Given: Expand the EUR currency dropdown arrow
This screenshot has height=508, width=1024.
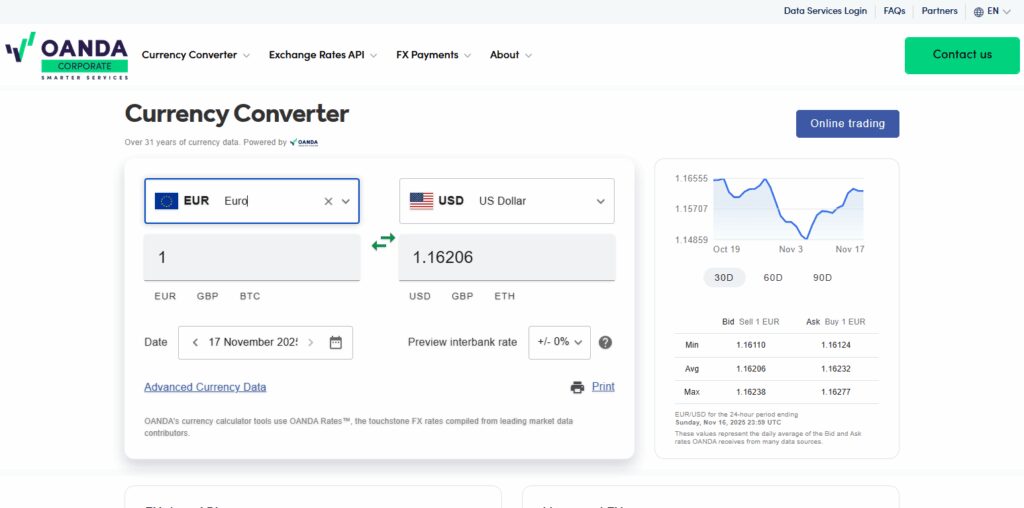Looking at the screenshot, I should [346, 201].
